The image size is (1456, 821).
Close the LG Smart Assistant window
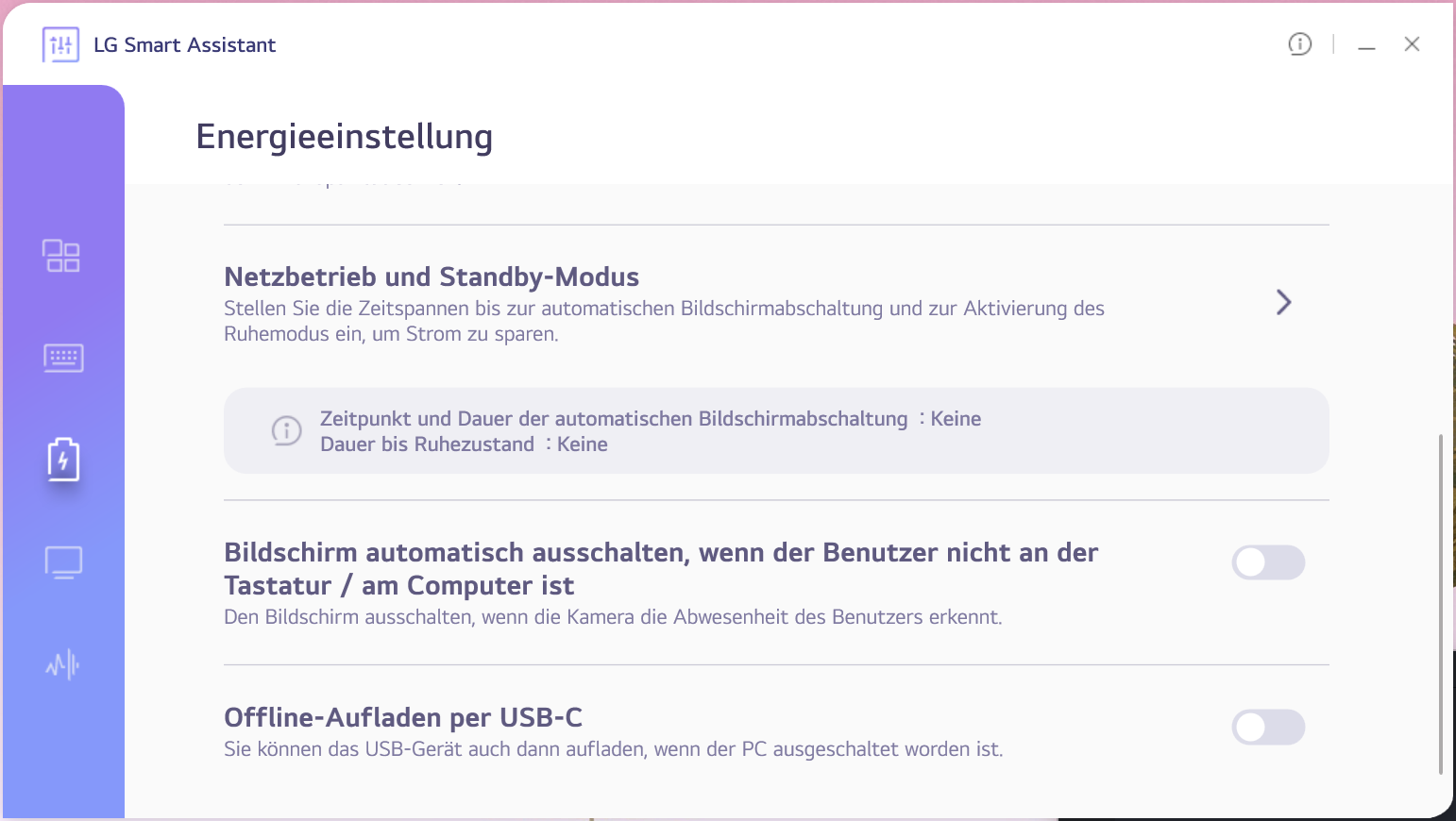(1412, 44)
